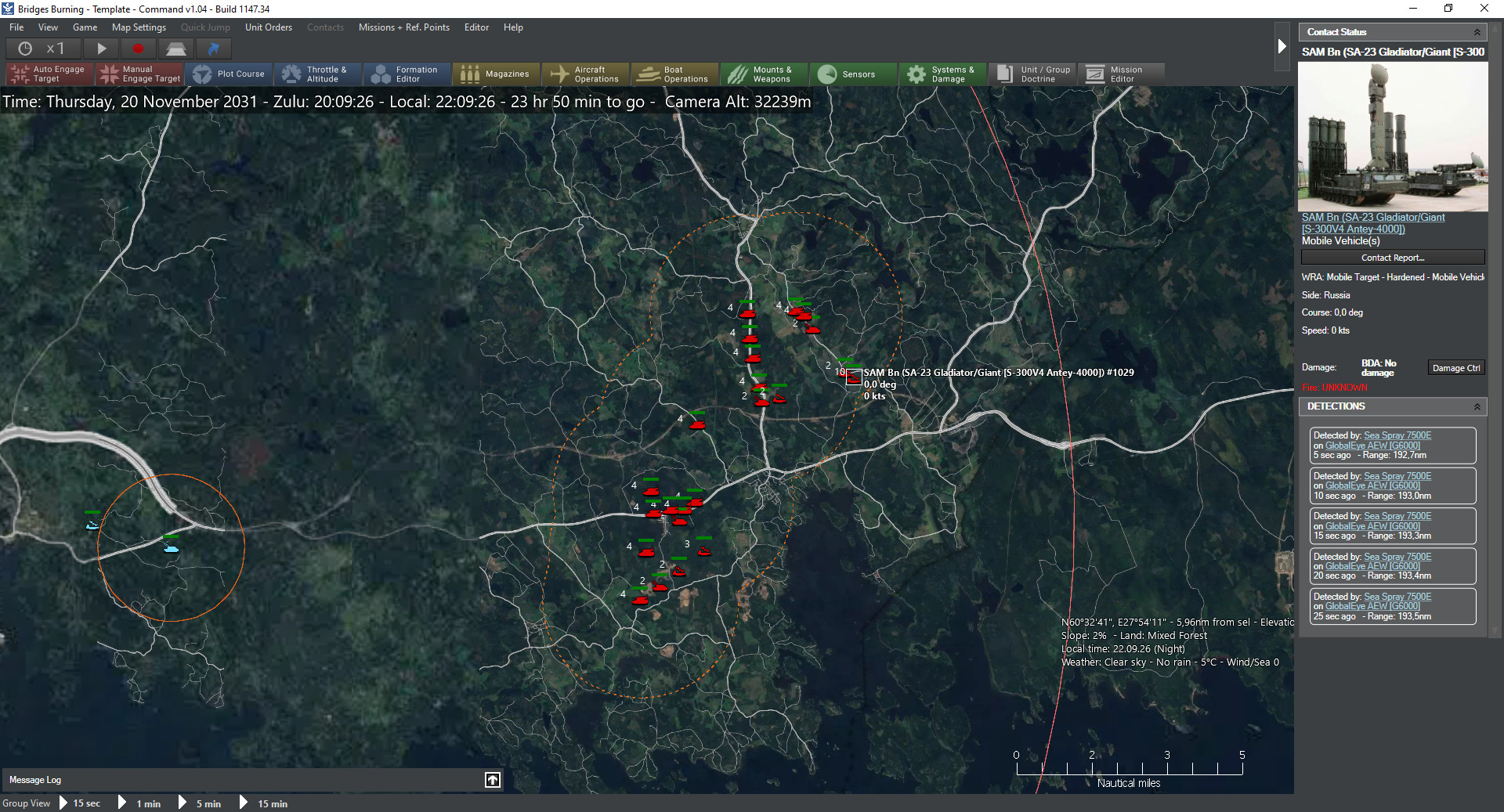1504x812 pixels.
Task: Open Throttle & Altitude settings
Action: (x=317, y=74)
